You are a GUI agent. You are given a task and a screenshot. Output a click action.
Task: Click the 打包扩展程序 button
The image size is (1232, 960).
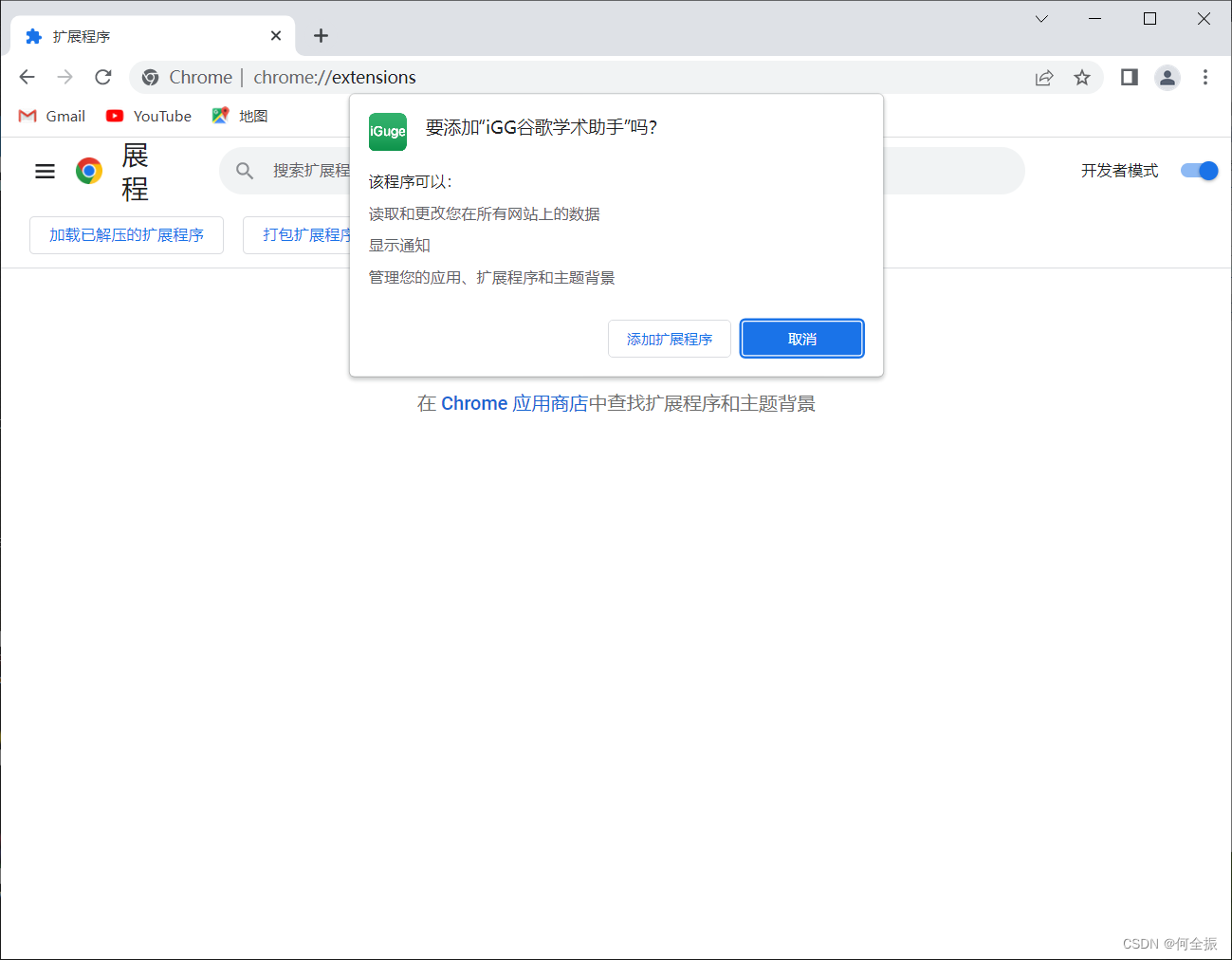297,235
